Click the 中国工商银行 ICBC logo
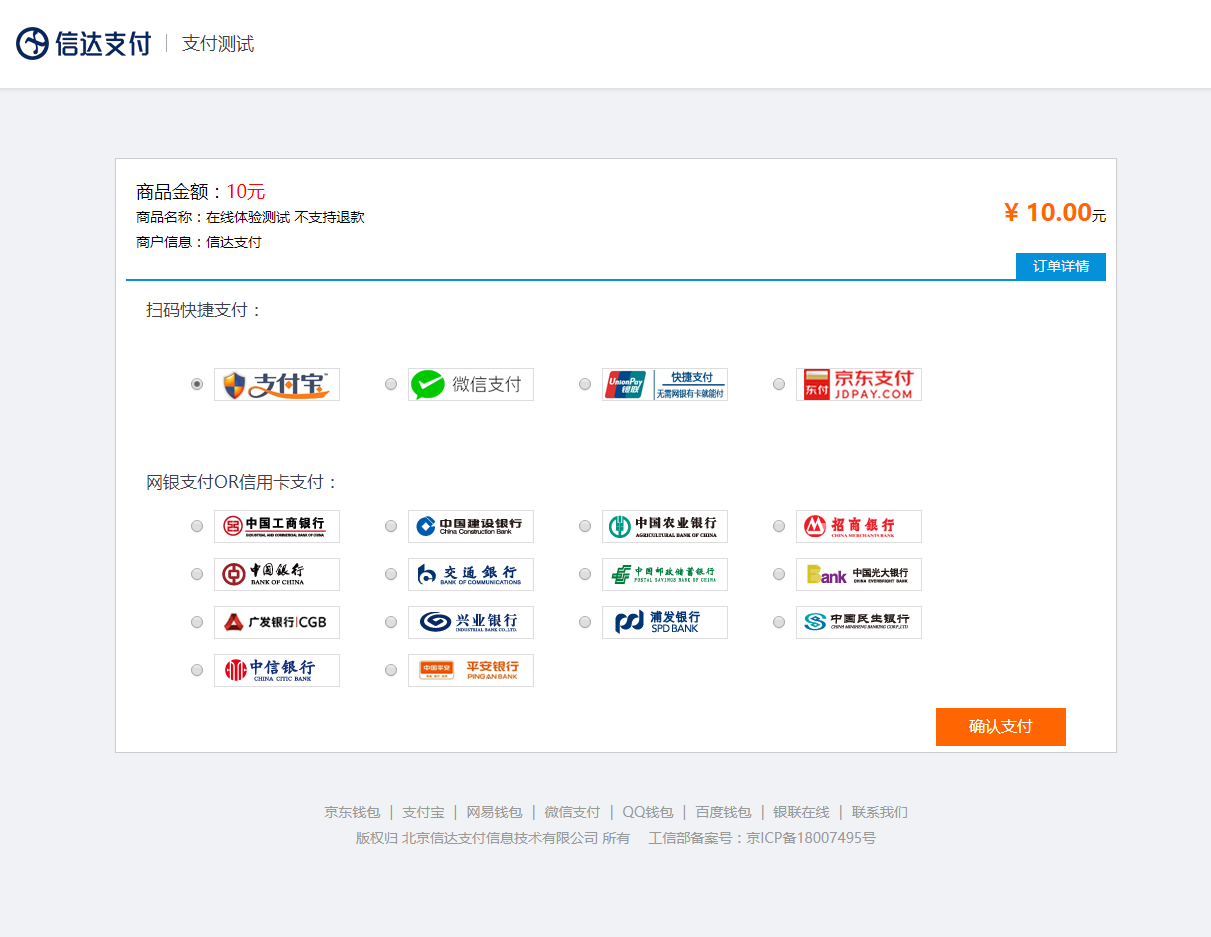 [277, 527]
